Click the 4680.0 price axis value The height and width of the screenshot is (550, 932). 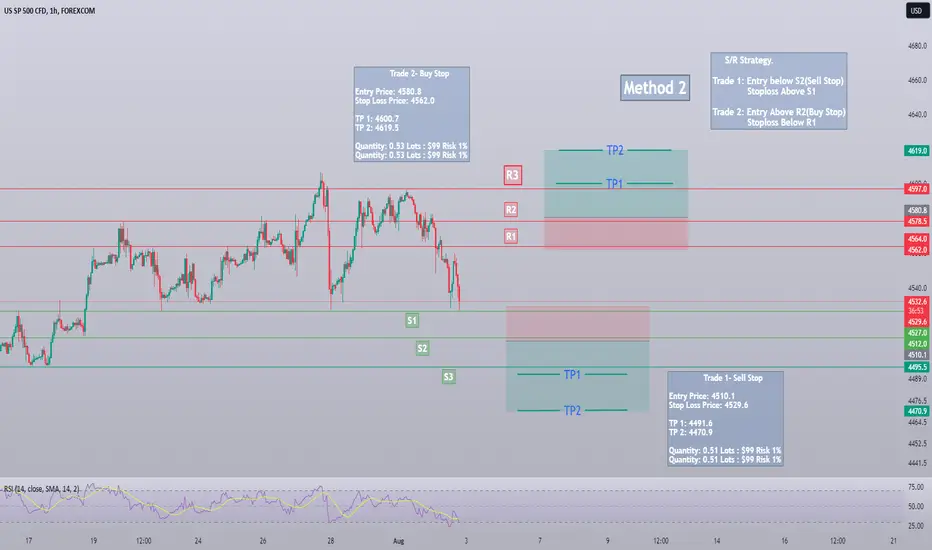pyautogui.click(x=917, y=46)
